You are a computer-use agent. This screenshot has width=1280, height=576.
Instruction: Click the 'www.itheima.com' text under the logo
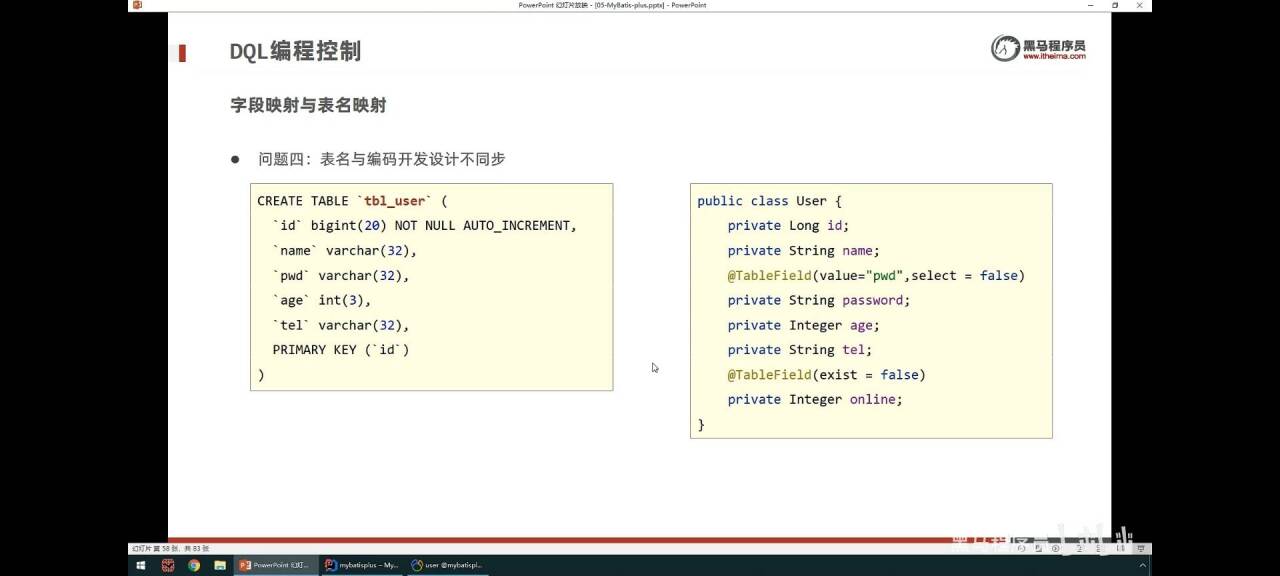pos(1053,57)
